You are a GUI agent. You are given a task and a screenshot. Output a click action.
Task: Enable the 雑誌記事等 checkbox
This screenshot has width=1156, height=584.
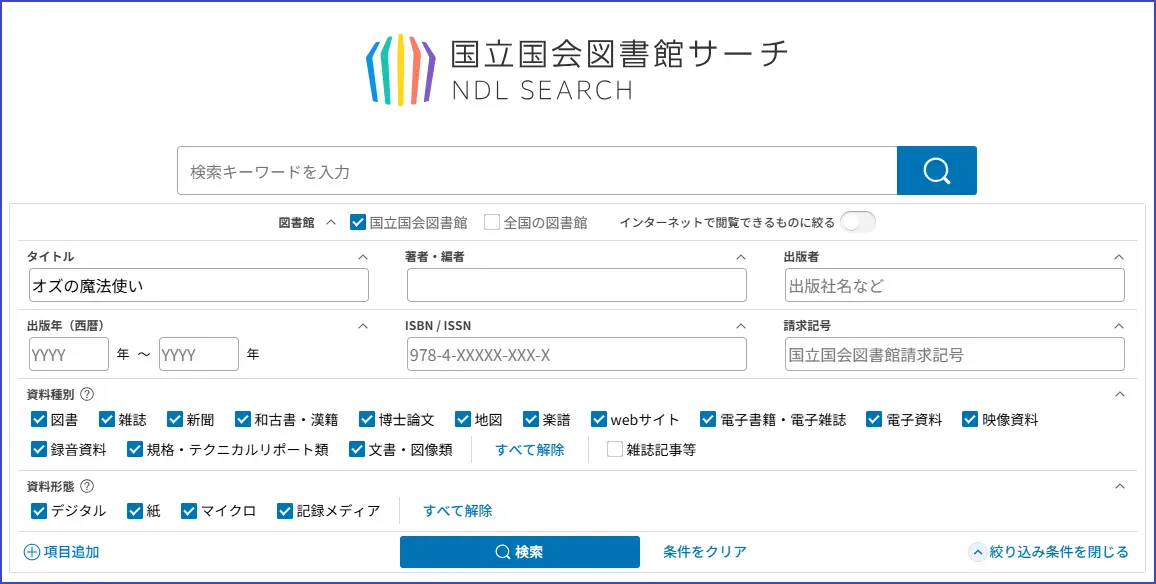[615, 450]
